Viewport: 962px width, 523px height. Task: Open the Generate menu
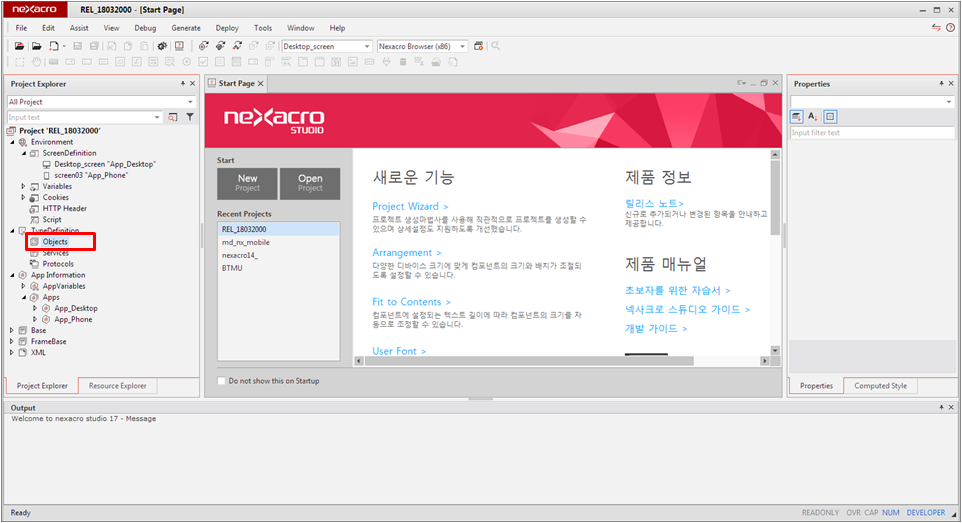186,28
